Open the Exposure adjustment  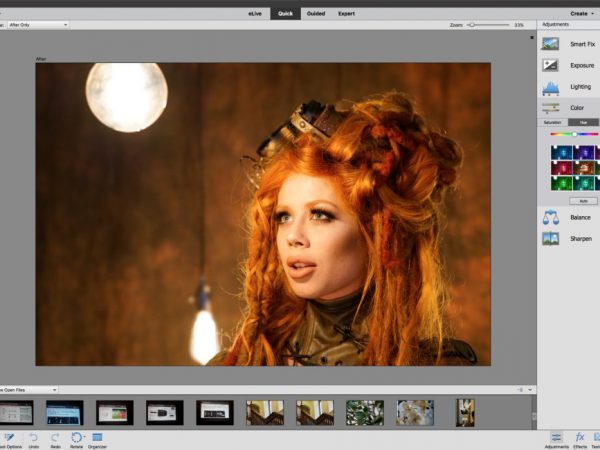point(570,65)
